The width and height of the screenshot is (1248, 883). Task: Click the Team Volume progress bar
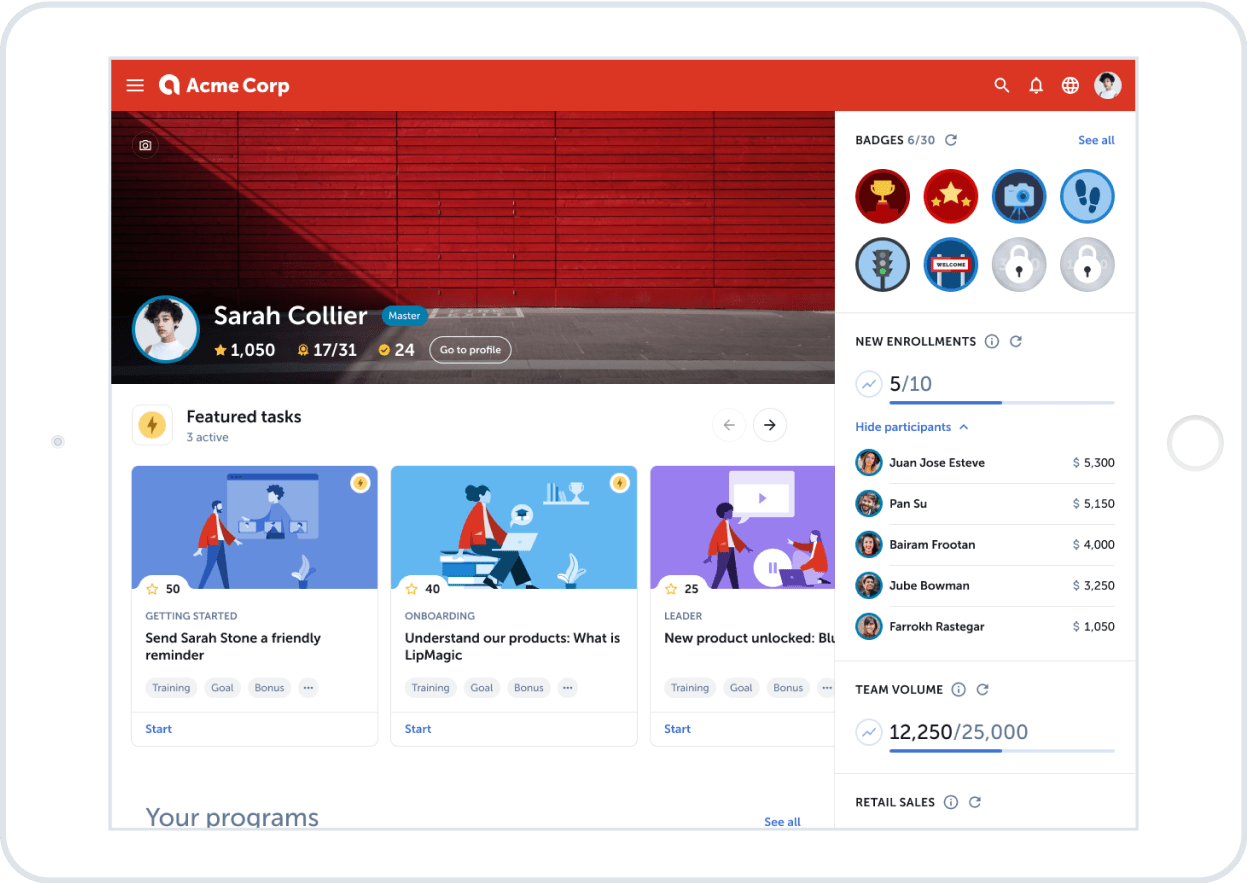(1001, 750)
